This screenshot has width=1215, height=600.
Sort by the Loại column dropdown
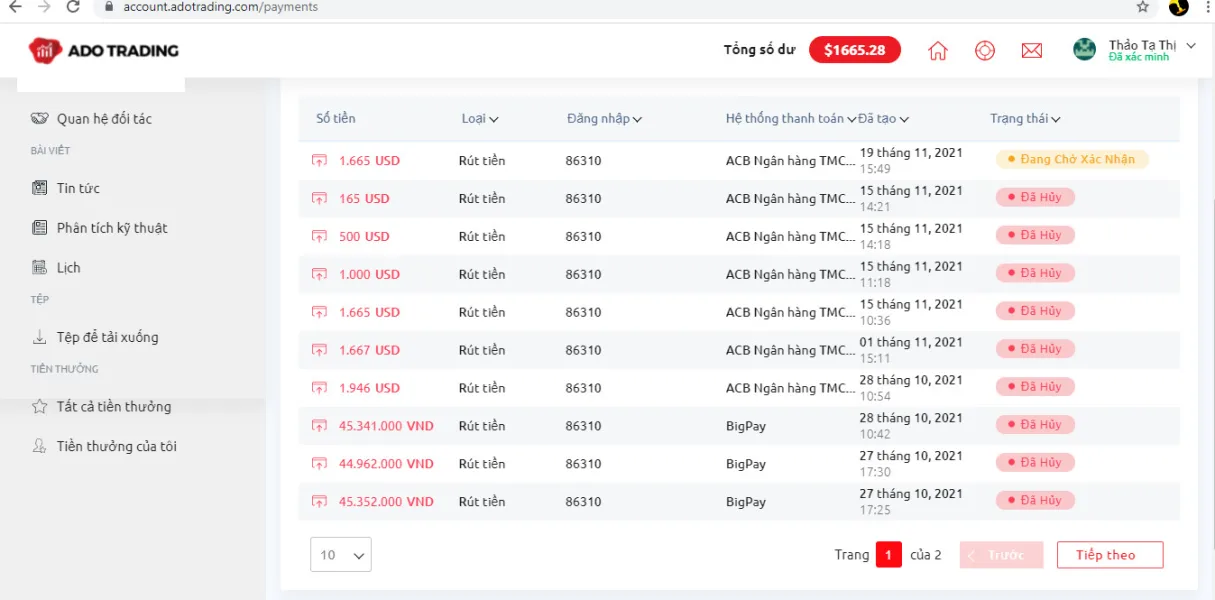tap(480, 118)
